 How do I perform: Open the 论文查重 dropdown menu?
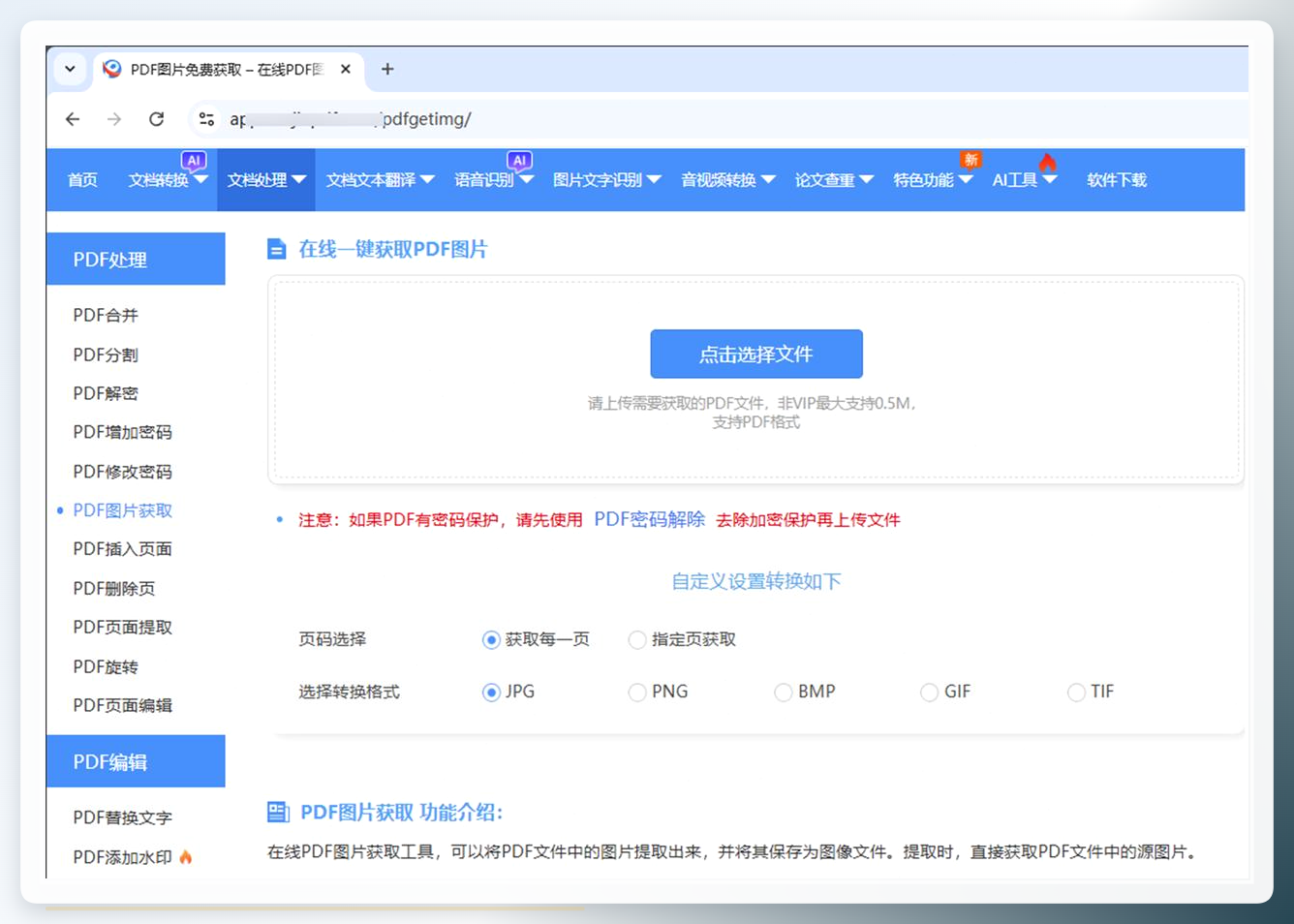pyautogui.click(x=834, y=180)
